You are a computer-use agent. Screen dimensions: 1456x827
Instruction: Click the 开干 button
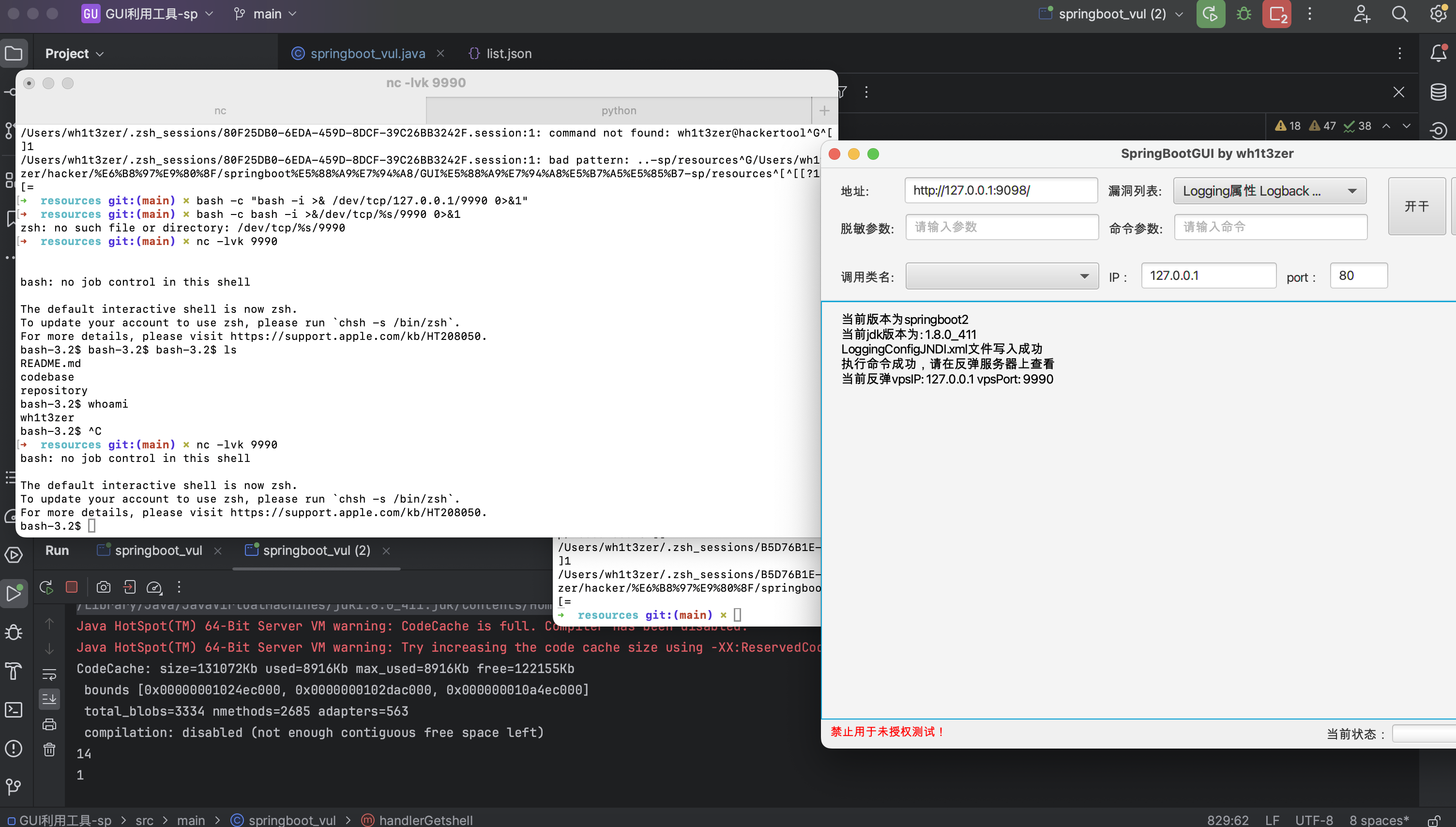[x=1416, y=206]
